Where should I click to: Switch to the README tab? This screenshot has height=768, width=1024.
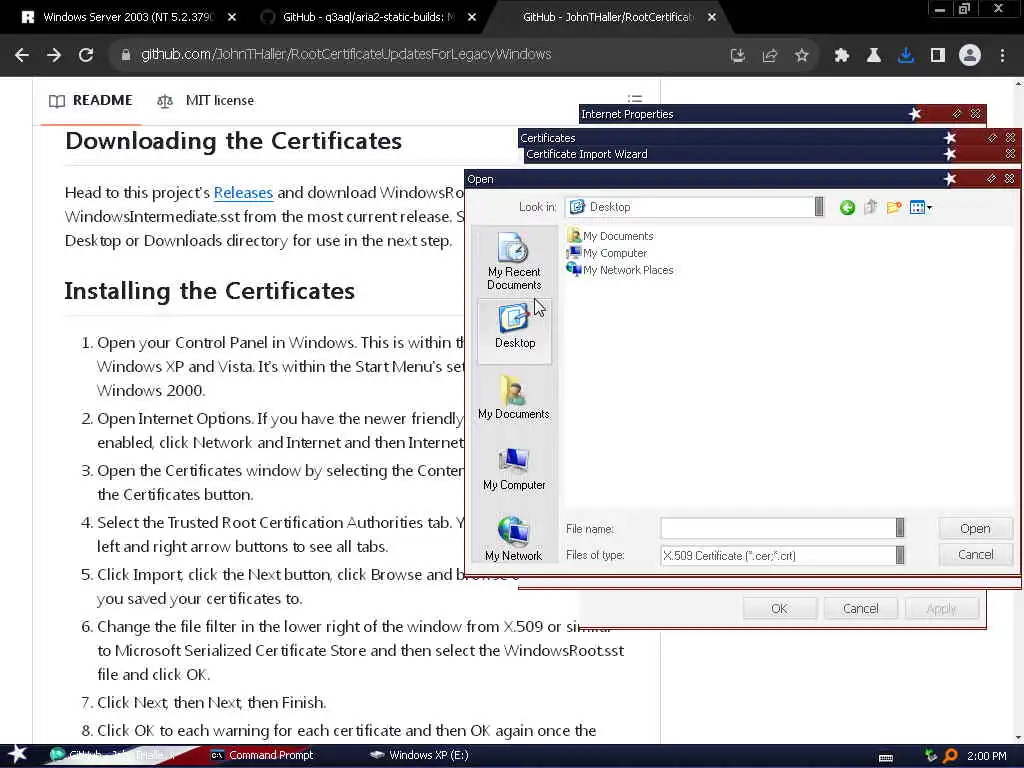pyautogui.click(x=91, y=101)
